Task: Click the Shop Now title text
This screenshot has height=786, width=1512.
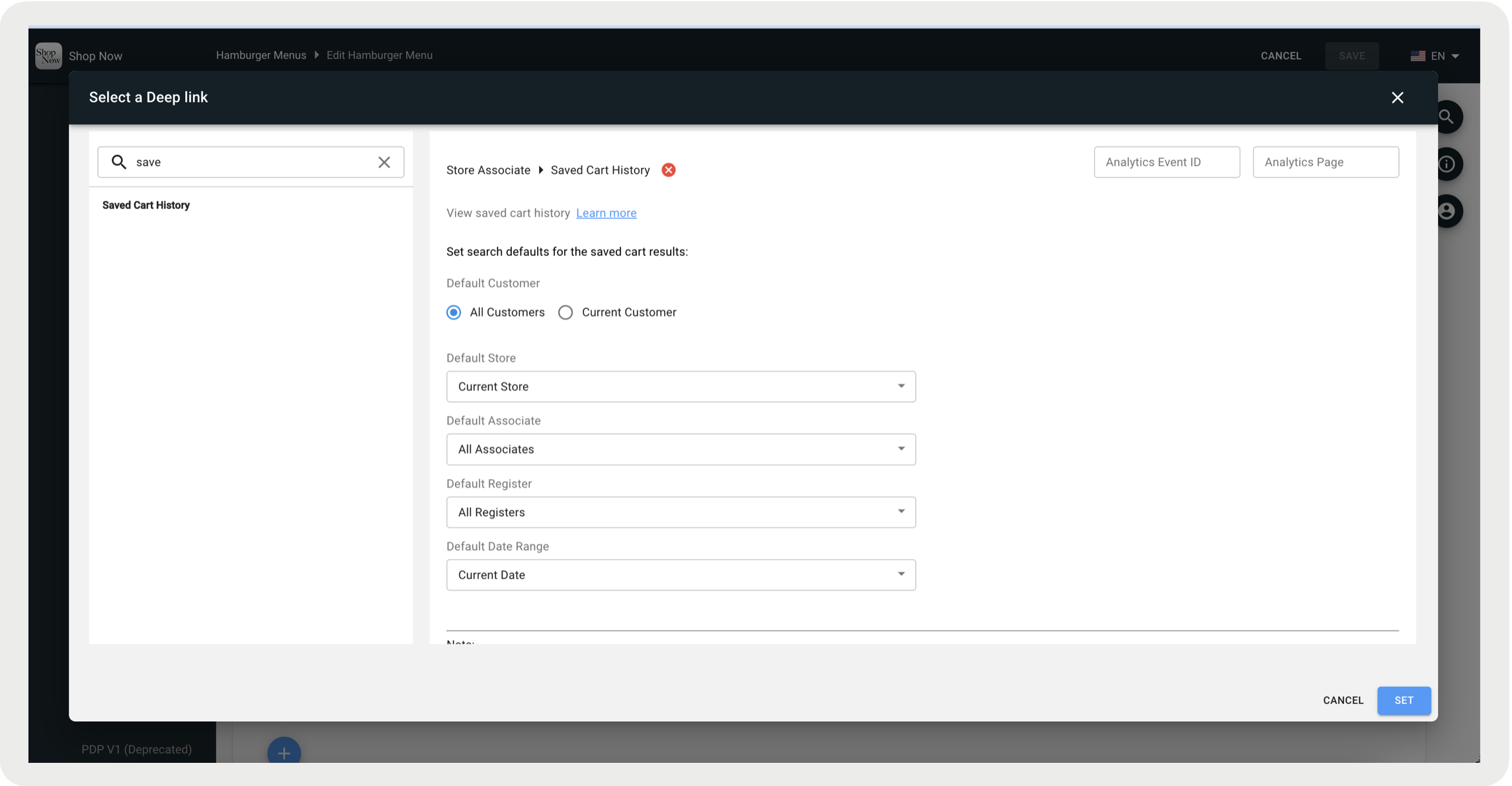Action: tap(95, 56)
